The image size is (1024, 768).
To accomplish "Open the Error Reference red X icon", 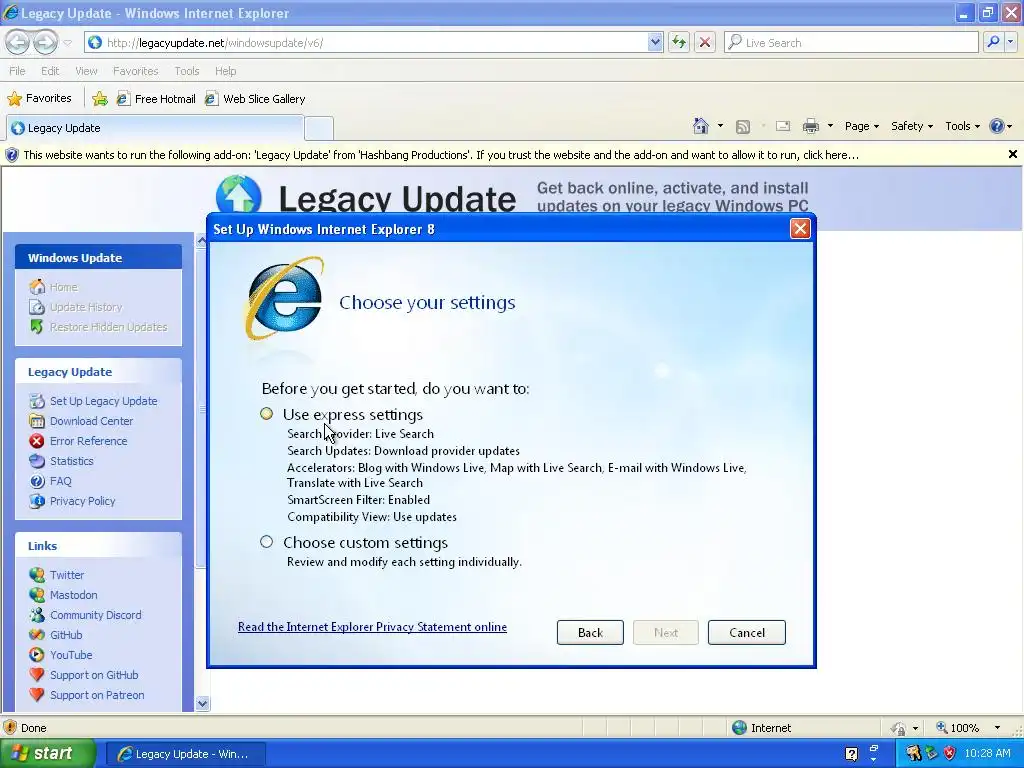I will click(x=37, y=441).
